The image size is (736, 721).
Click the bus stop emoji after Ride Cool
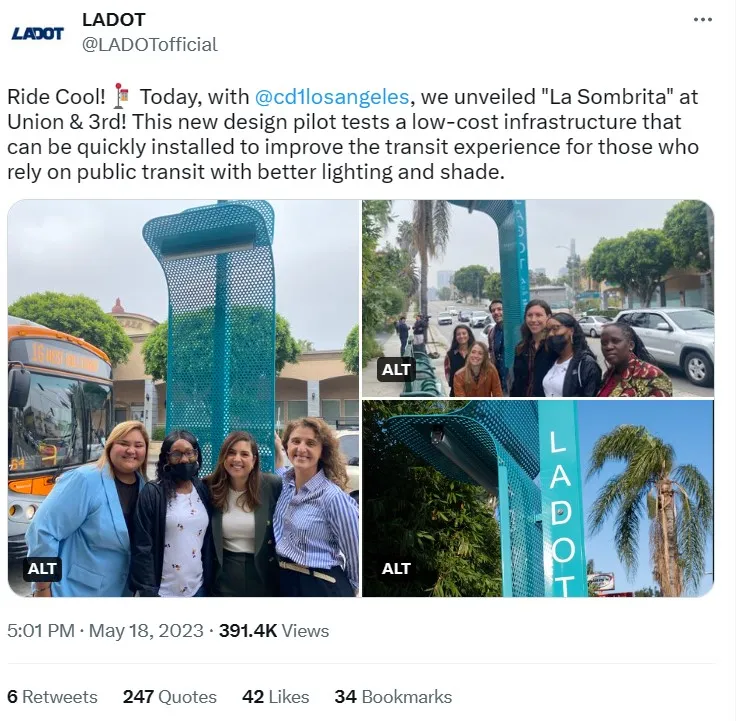[x=122, y=96]
